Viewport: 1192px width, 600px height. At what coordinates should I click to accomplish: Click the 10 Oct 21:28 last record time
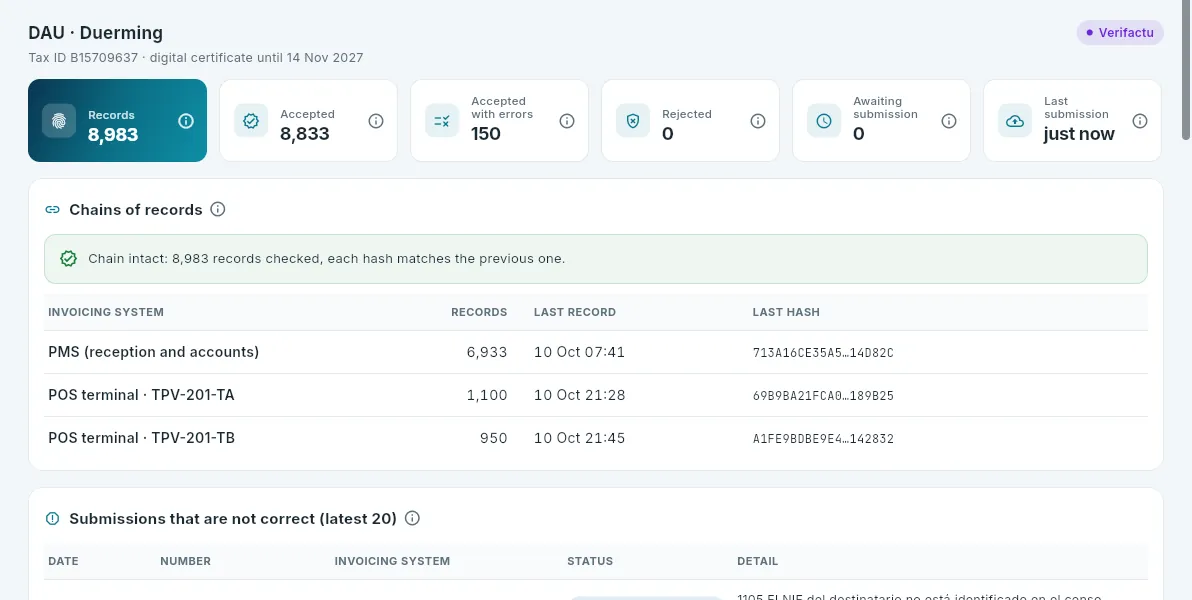click(579, 395)
